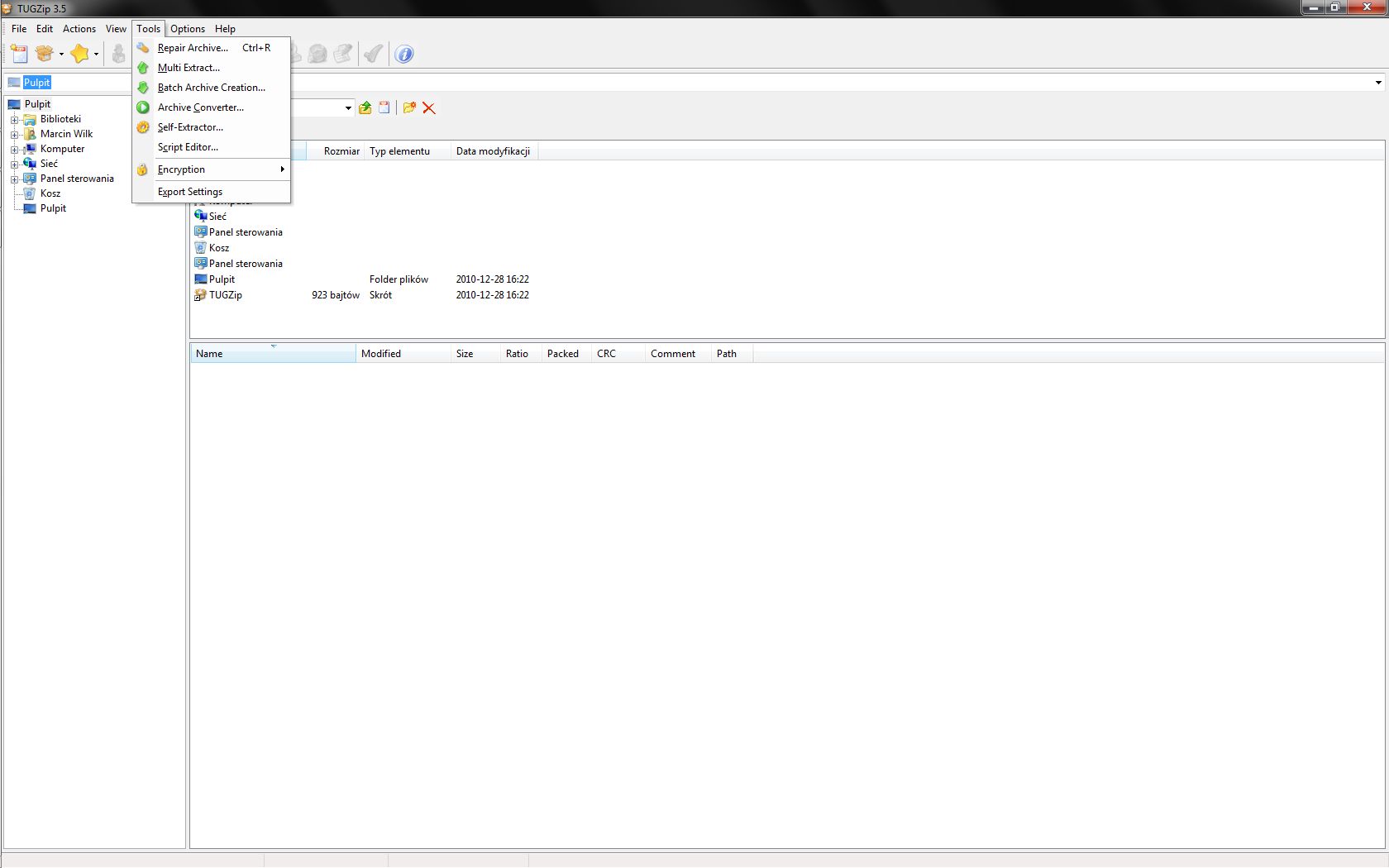The image size is (1389, 868).
Task: Expand the Komputer tree node
Action: point(14,149)
